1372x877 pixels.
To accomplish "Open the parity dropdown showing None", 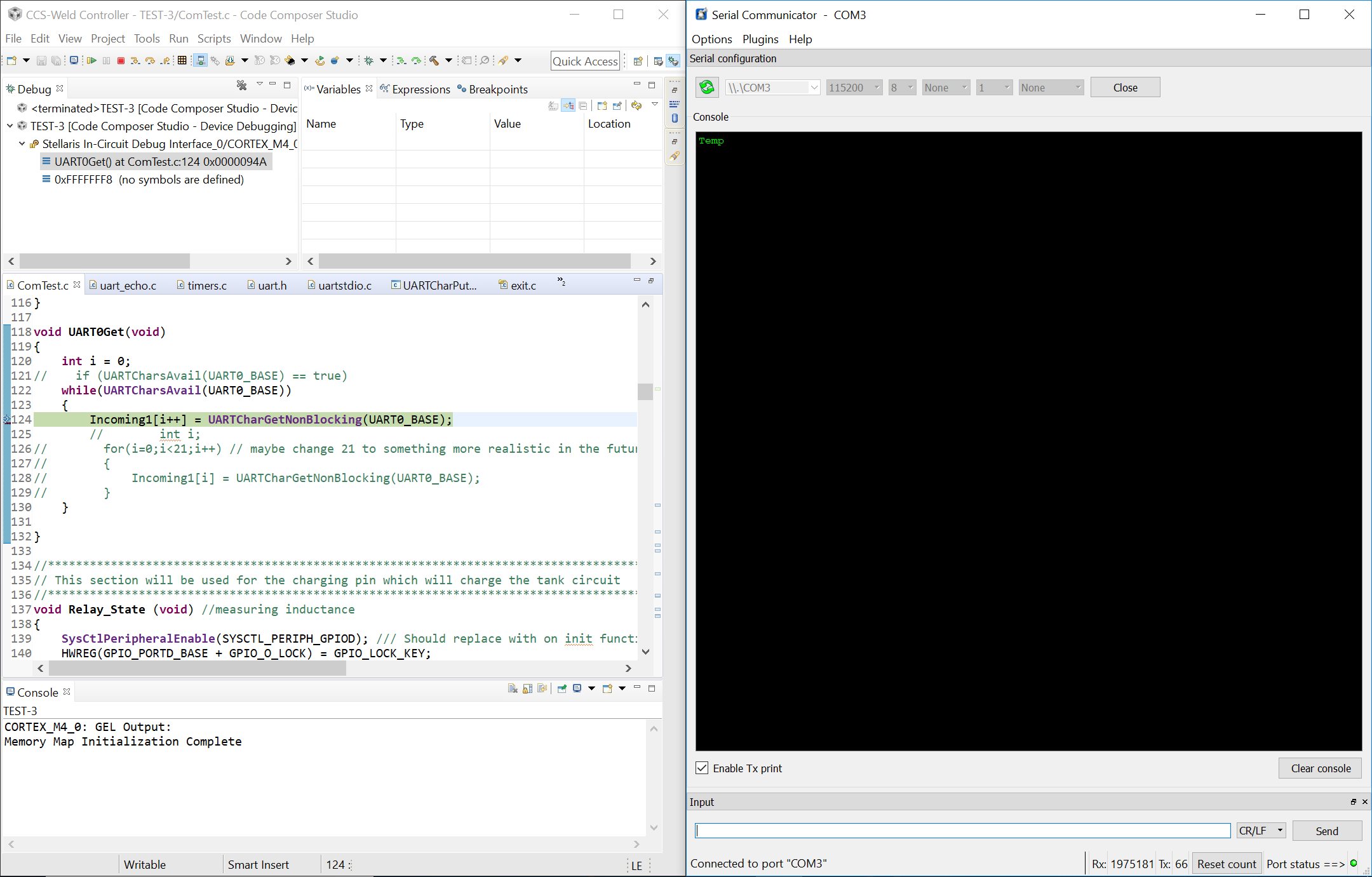I will (946, 88).
